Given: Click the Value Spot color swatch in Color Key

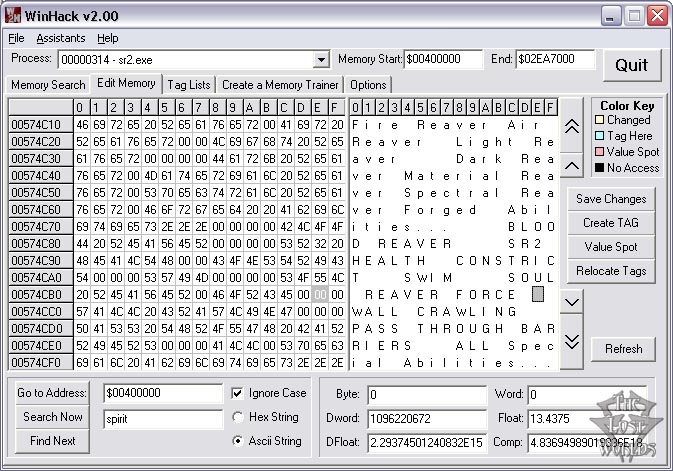Looking at the screenshot, I should point(599,152).
